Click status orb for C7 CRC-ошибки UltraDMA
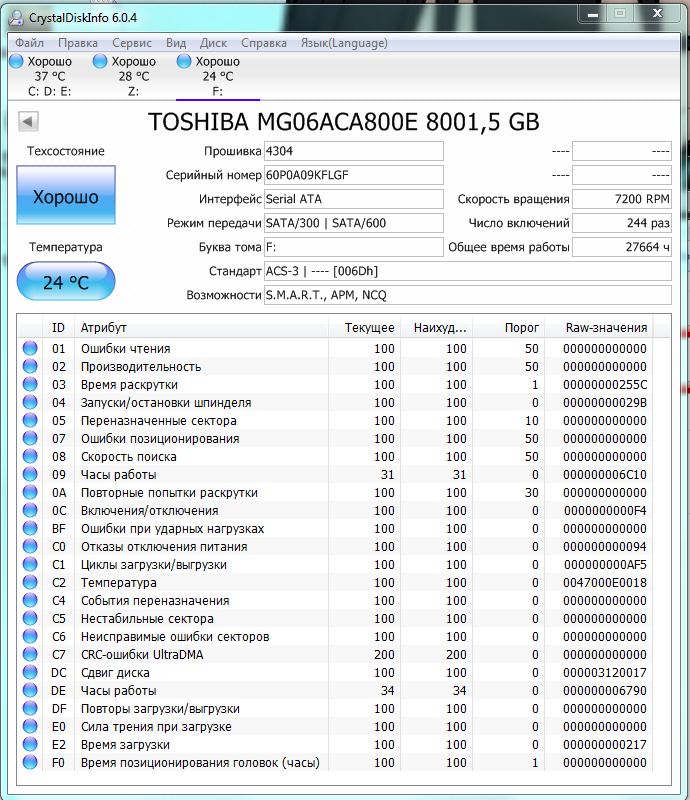 (x=30, y=654)
